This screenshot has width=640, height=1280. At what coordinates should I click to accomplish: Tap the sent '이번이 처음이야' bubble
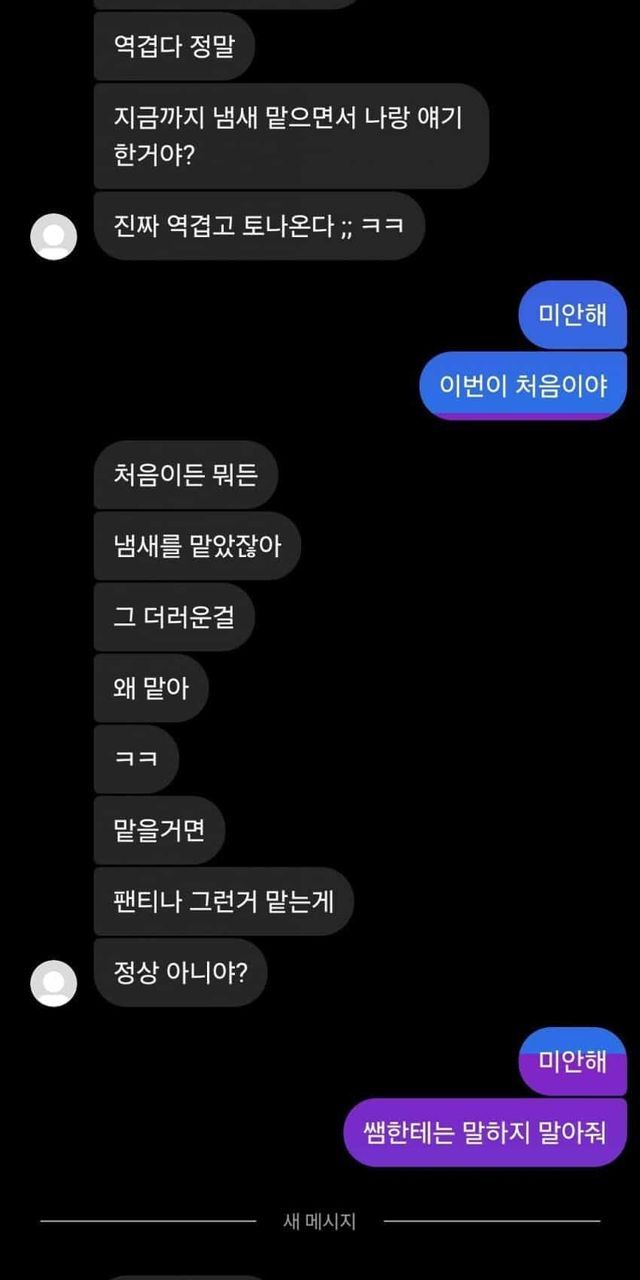(523, 385)
